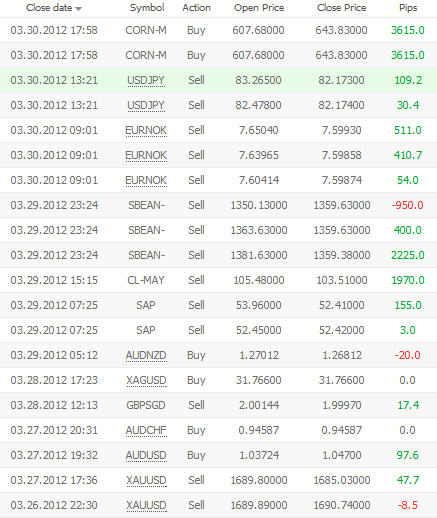Select the 2225.0 pips value
This screenshot has height=518, width=437.
(x=408, y=255)
